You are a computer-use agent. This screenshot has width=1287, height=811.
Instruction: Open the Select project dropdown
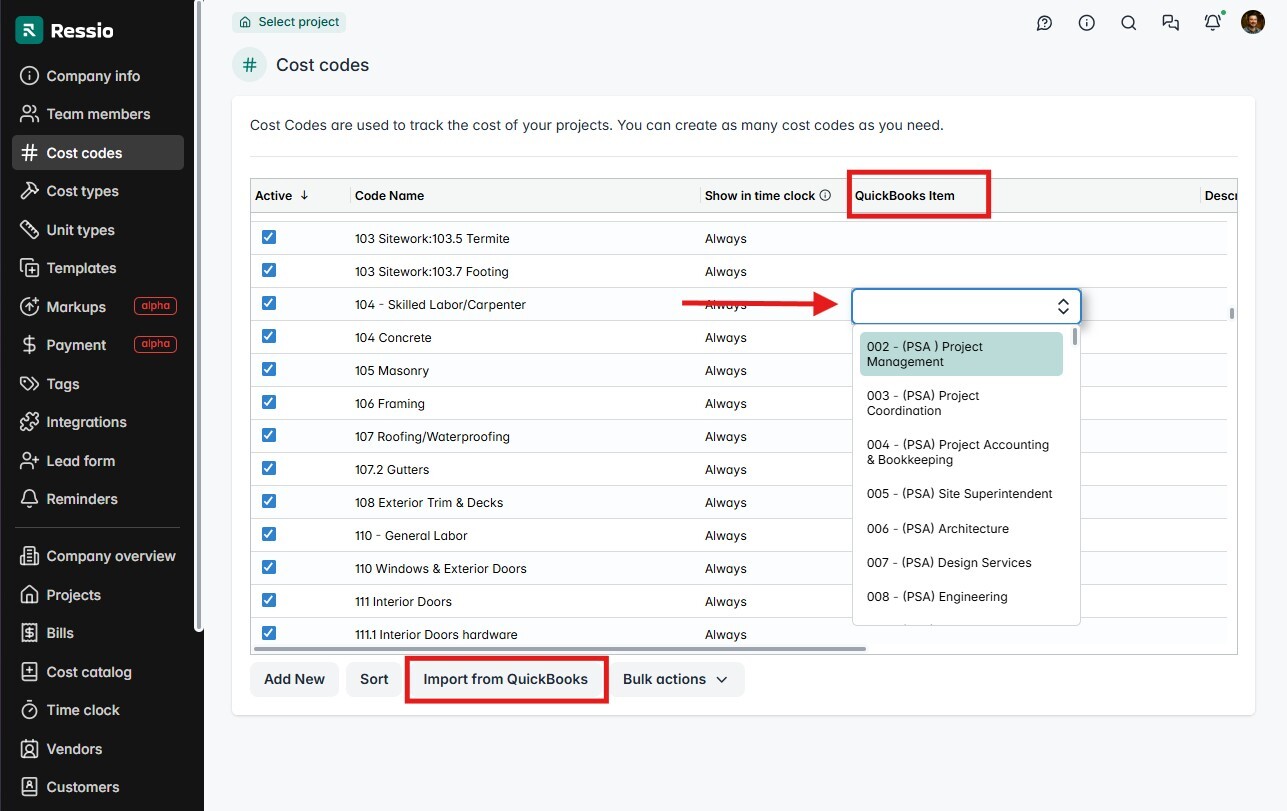tap(290, 22)
